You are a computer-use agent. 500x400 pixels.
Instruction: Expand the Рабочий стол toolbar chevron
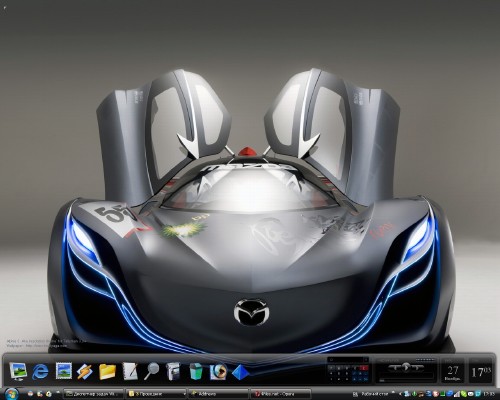click(393, 392)
